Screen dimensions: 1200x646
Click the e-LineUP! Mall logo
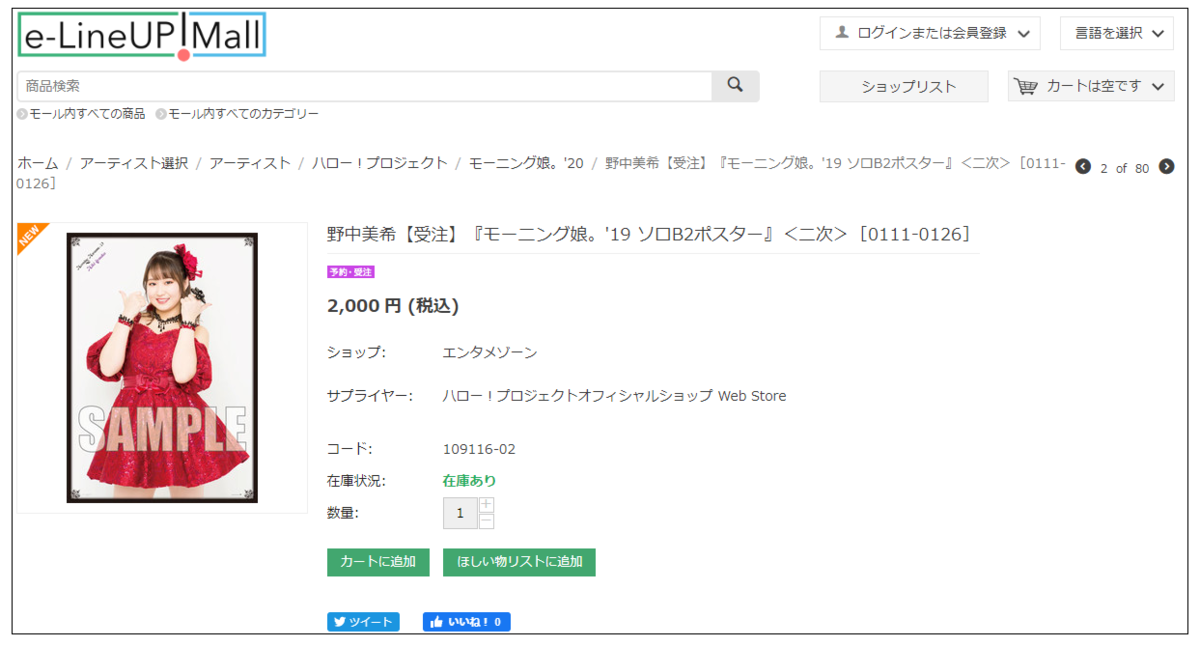[141, 37]
